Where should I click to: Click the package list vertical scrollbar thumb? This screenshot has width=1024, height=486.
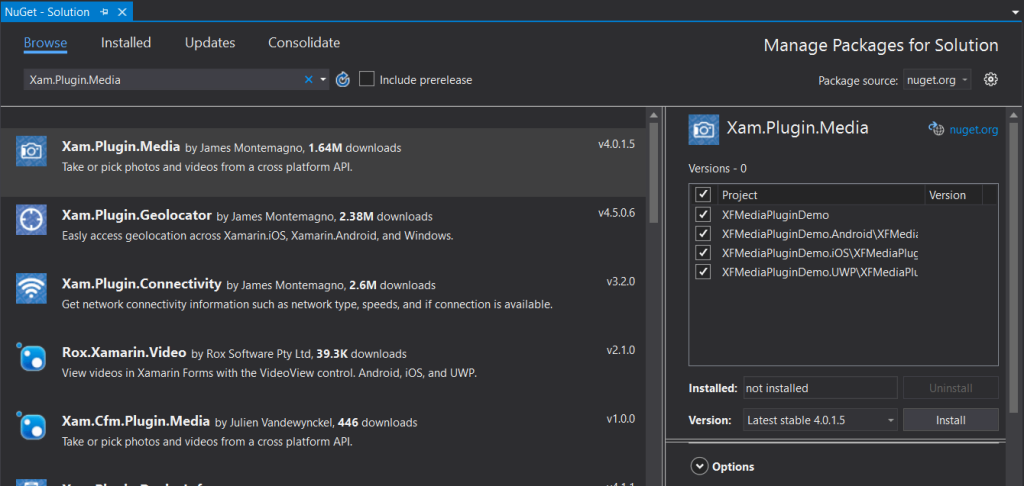point(654,173)
